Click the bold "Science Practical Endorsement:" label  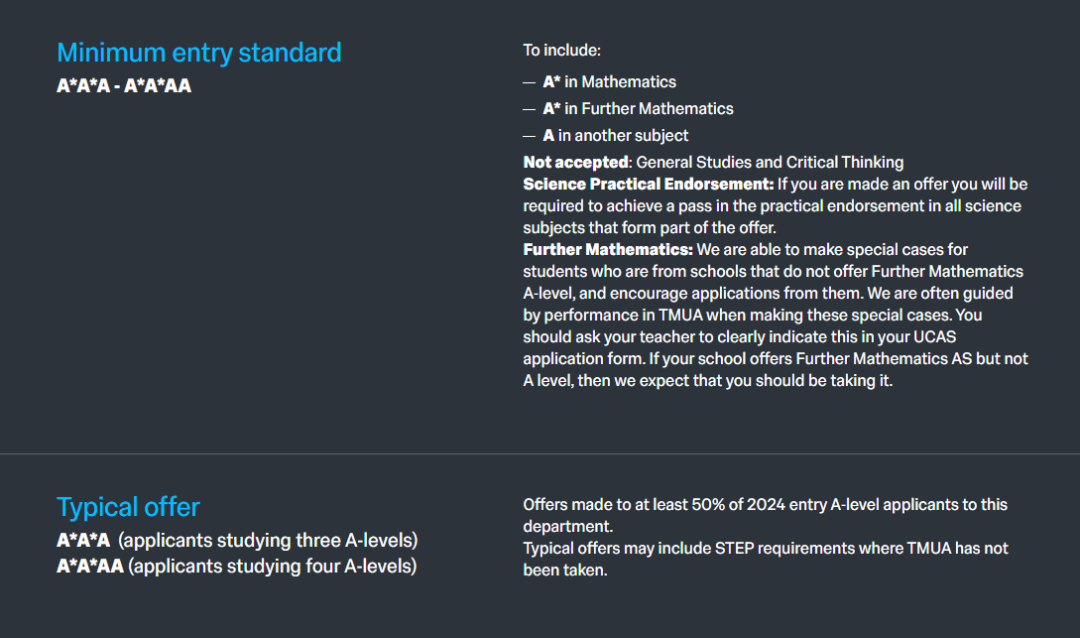648,184
